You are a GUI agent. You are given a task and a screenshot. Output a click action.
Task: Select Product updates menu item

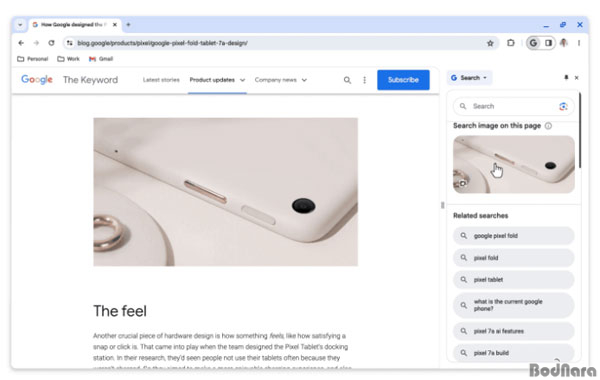212,80
